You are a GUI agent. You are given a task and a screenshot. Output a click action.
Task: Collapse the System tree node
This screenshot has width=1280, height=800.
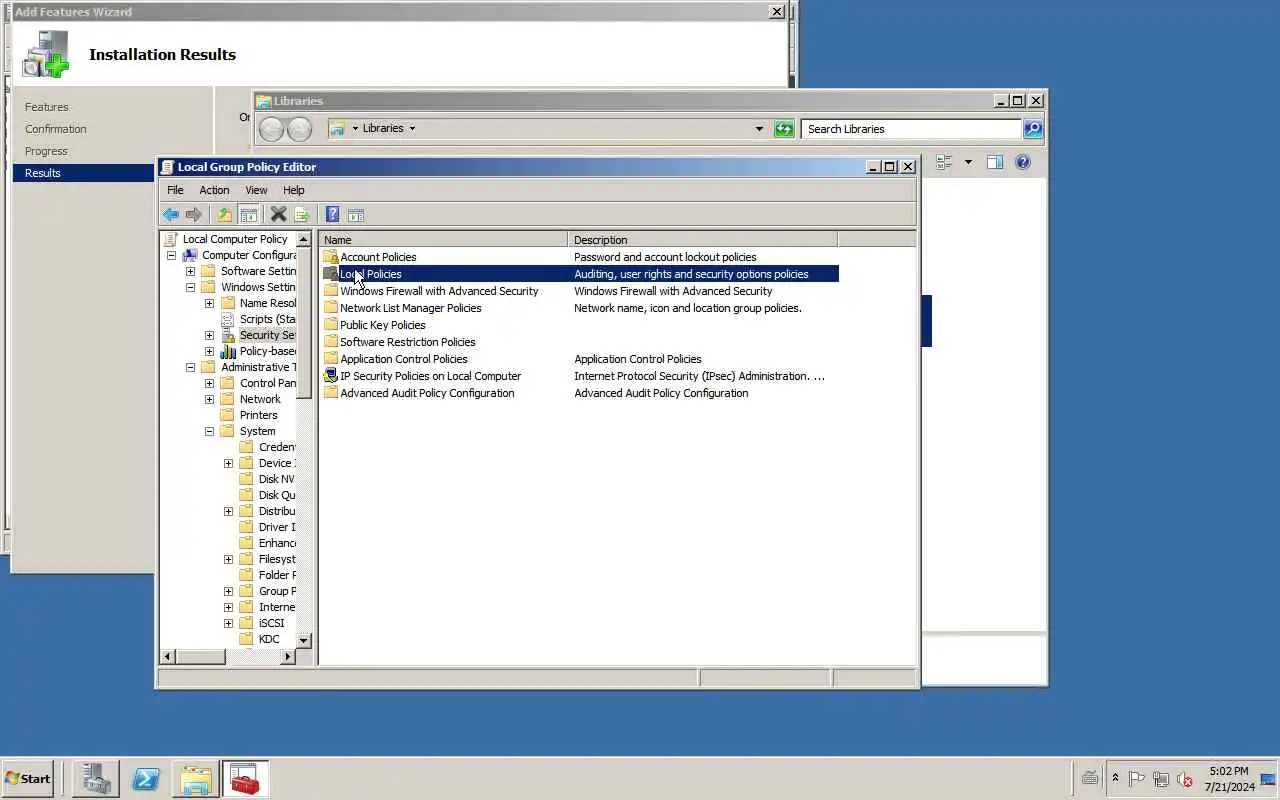[210, 431]
